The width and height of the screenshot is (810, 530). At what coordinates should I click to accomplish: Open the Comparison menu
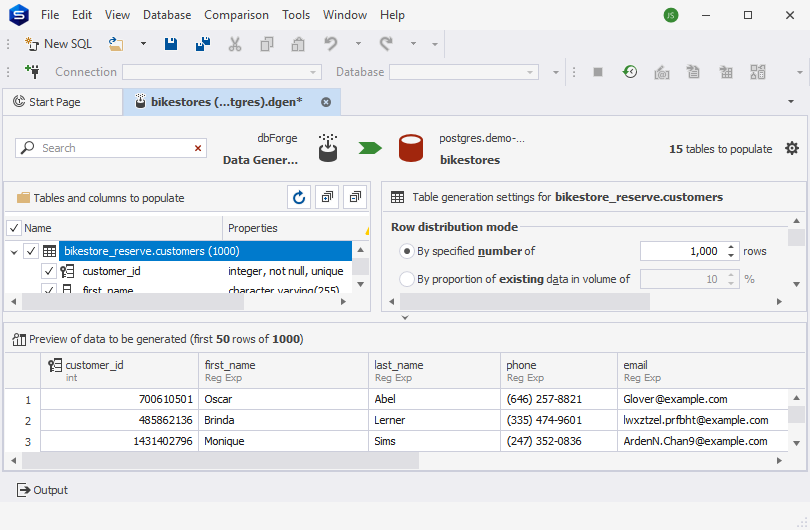point(236,15)
